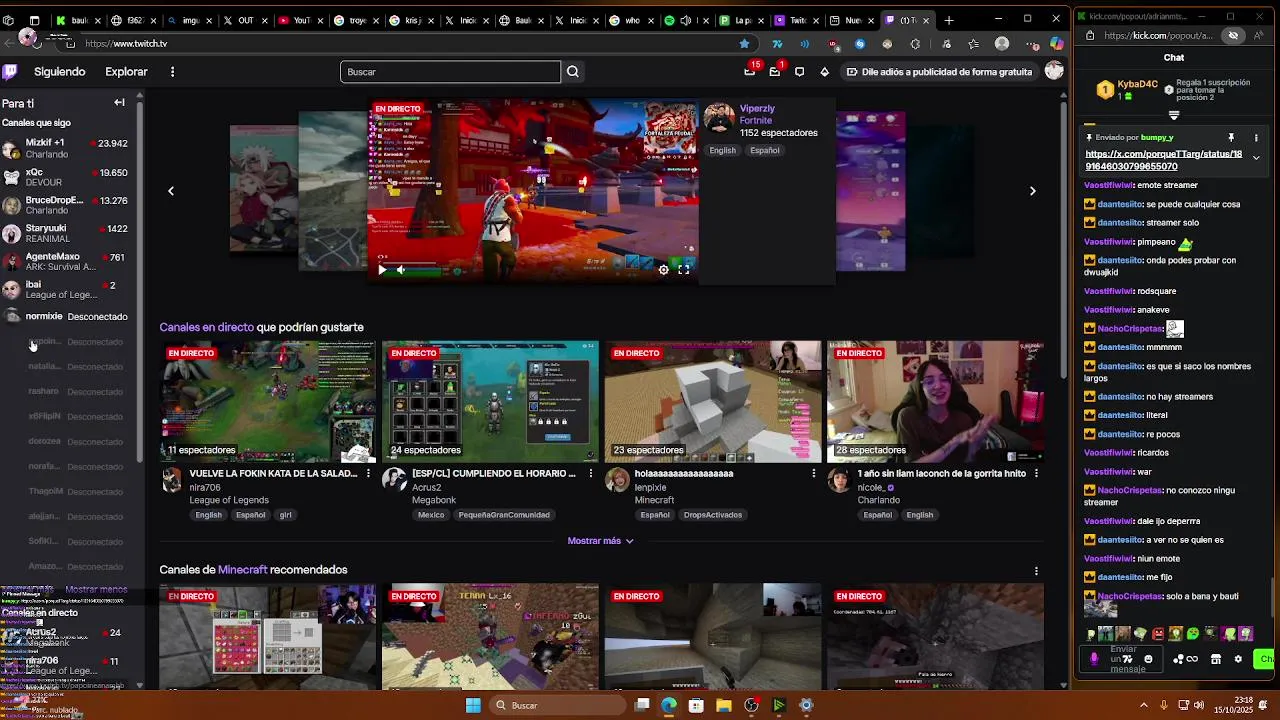Switch to the La p... browser tab
This screenshot has height=720, width=1280.
point(741,20)
